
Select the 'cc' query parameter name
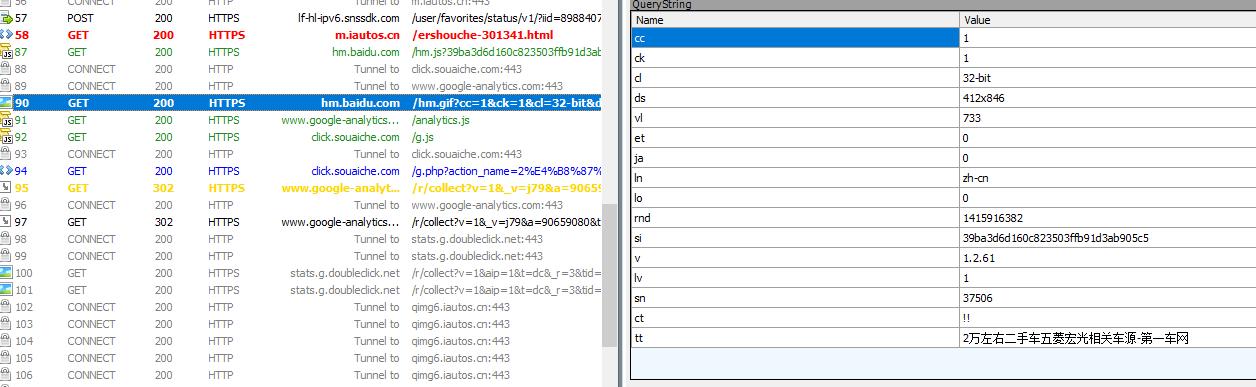795,37
